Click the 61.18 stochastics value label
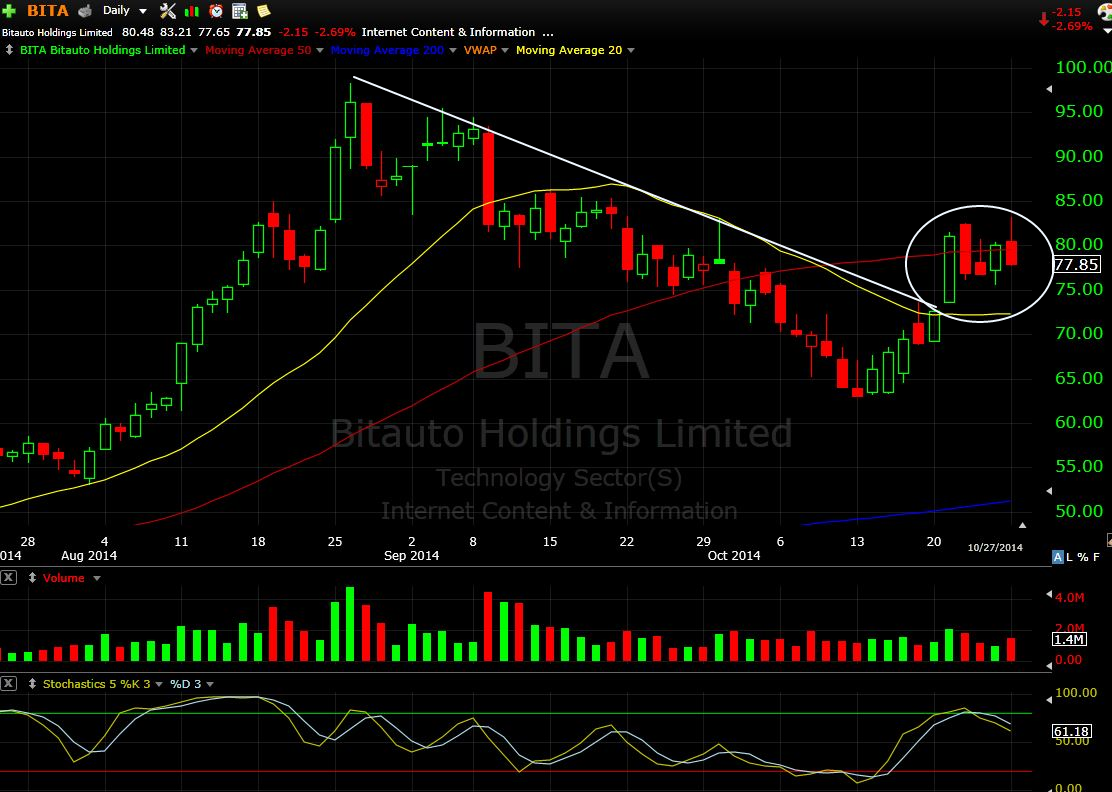Viewport: 1112px width, 792px height. (x=1070, y=731)
